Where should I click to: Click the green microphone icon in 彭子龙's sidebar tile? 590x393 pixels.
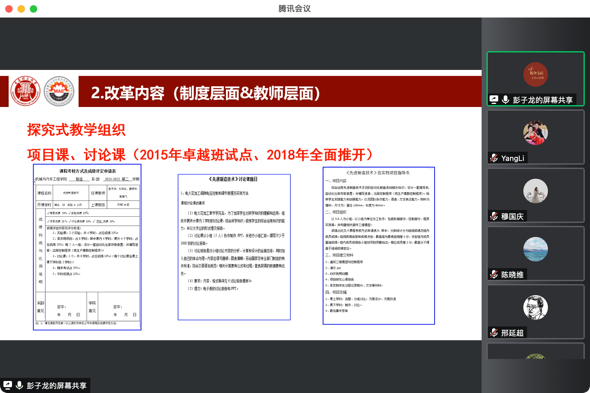[505, 100]
